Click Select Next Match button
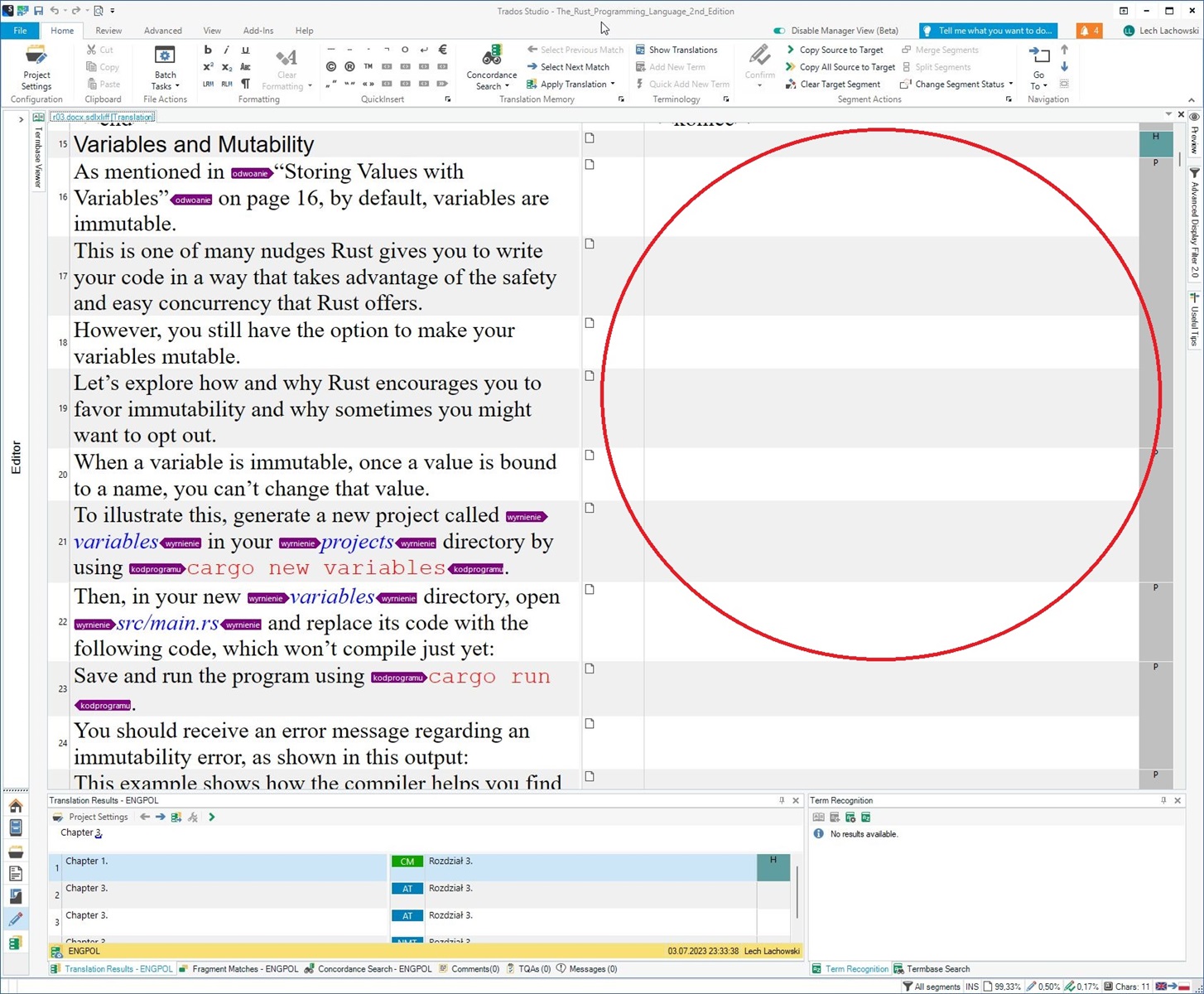 coord(568,67)
